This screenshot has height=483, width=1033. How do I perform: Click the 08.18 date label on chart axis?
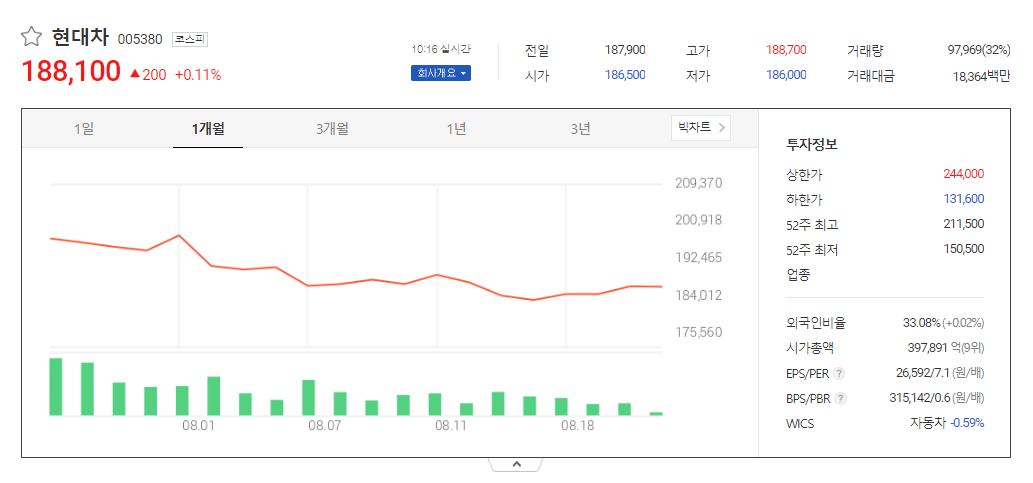tap(578, 426)
